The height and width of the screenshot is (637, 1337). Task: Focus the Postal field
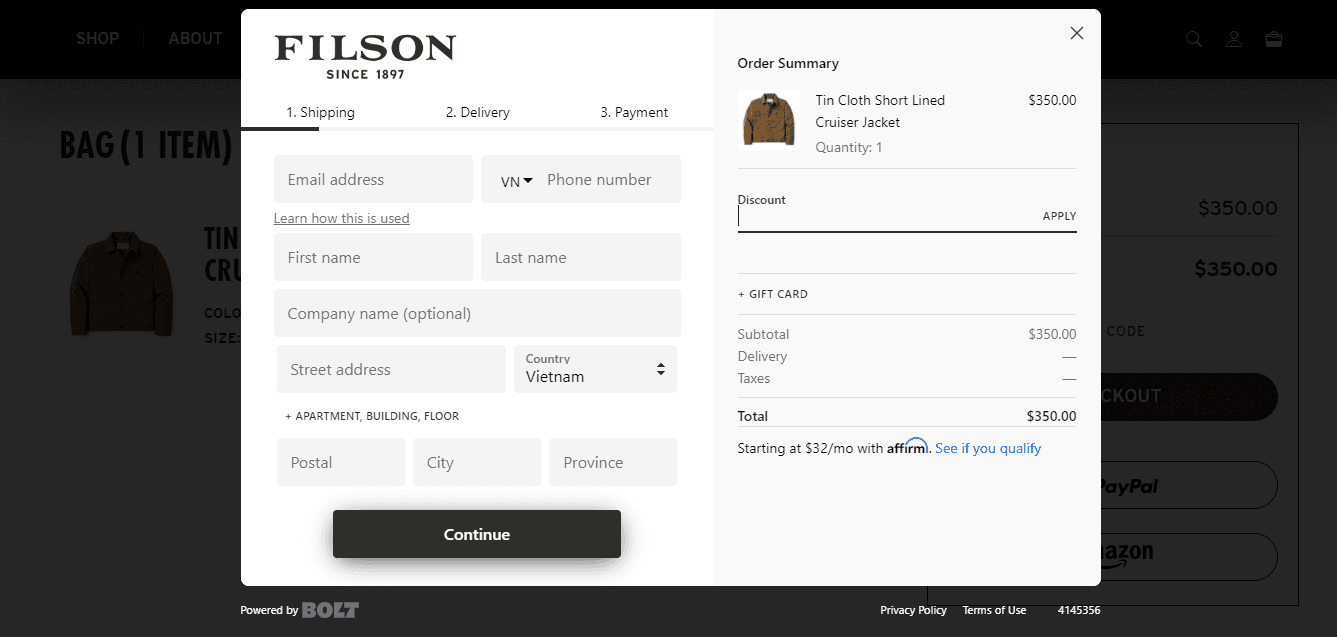(341, 462)
